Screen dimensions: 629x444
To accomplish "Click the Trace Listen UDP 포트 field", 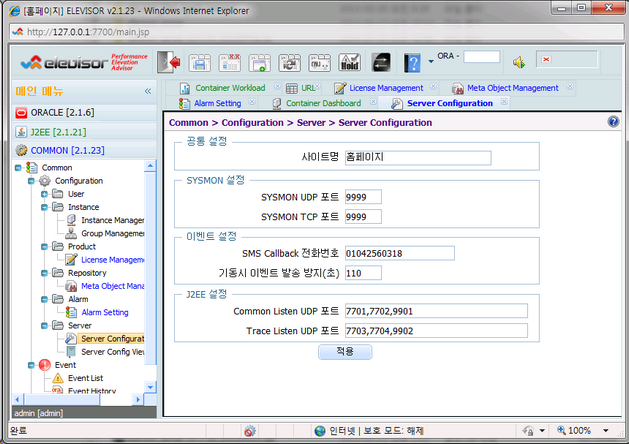I will tap(436, 330).
